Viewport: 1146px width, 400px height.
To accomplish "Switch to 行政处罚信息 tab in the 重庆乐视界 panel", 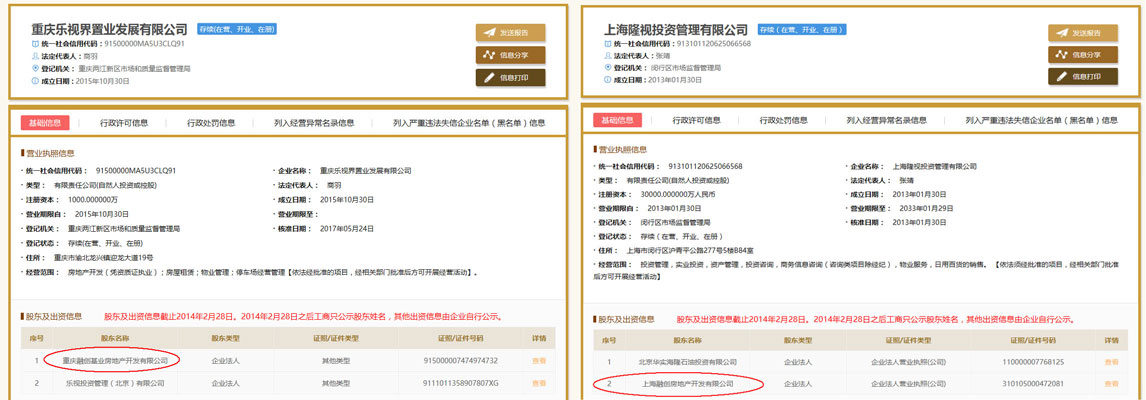I will (211, 123).
